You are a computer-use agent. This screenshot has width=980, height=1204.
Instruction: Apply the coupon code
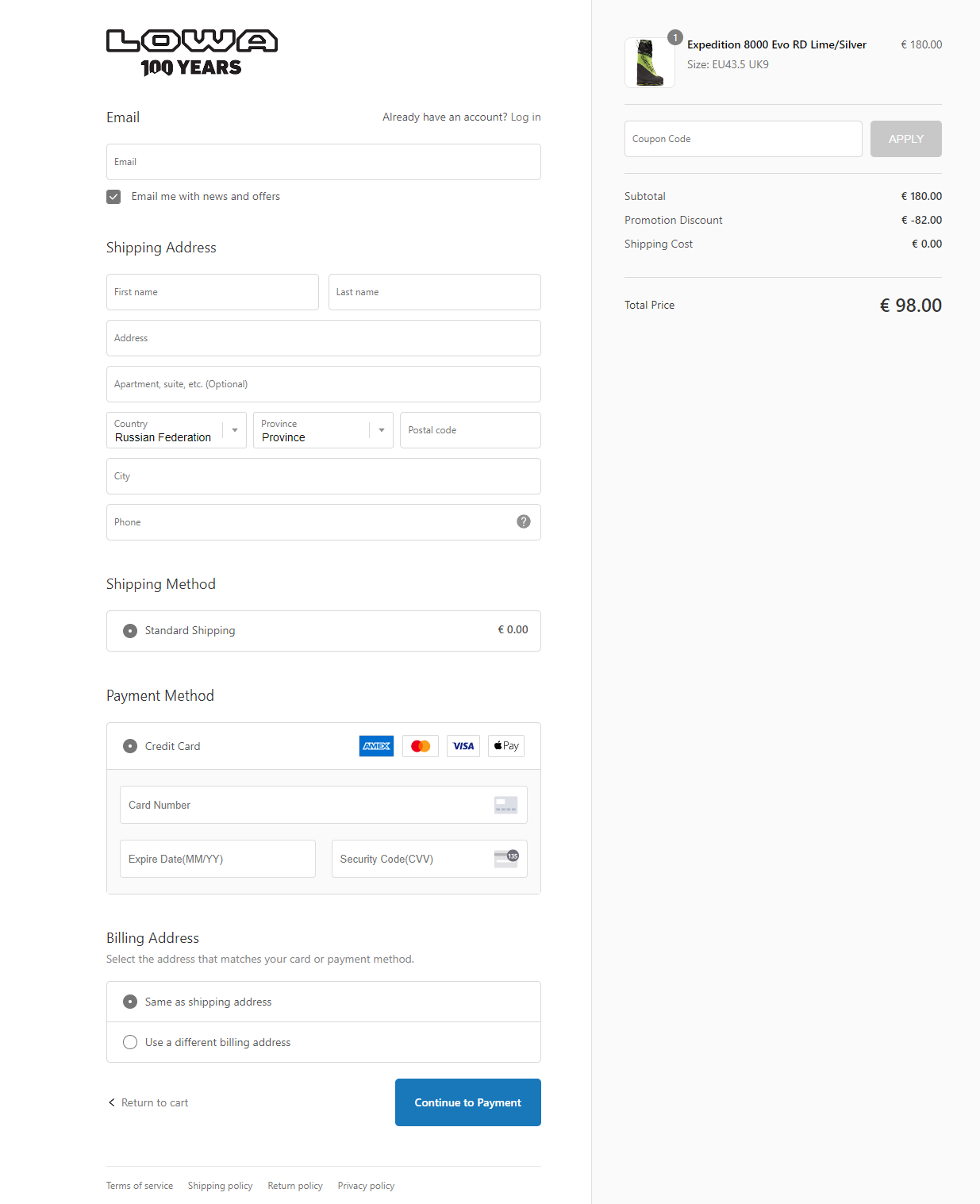point(905,139)
